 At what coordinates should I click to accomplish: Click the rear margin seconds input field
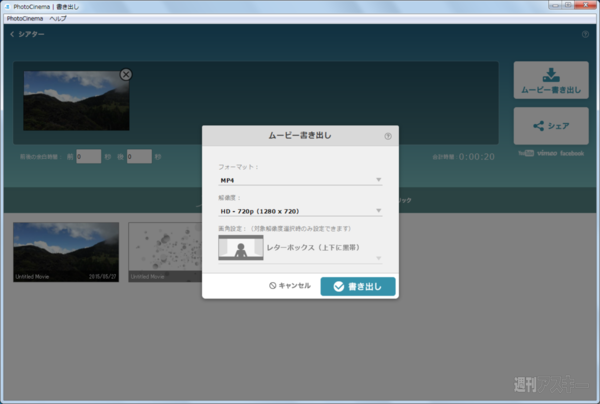139,156
